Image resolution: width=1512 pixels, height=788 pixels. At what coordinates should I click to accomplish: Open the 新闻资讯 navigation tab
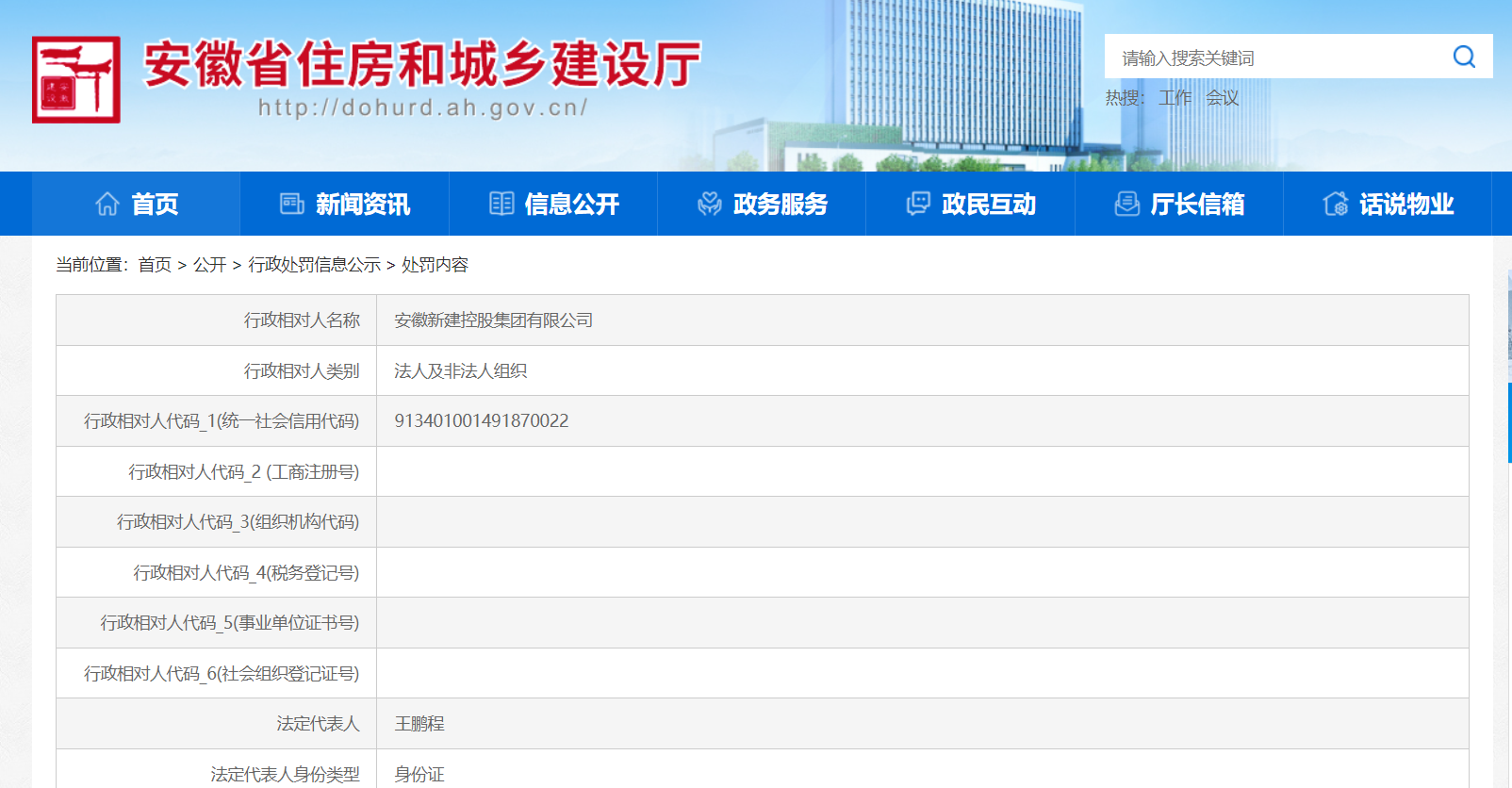(344, 204)
